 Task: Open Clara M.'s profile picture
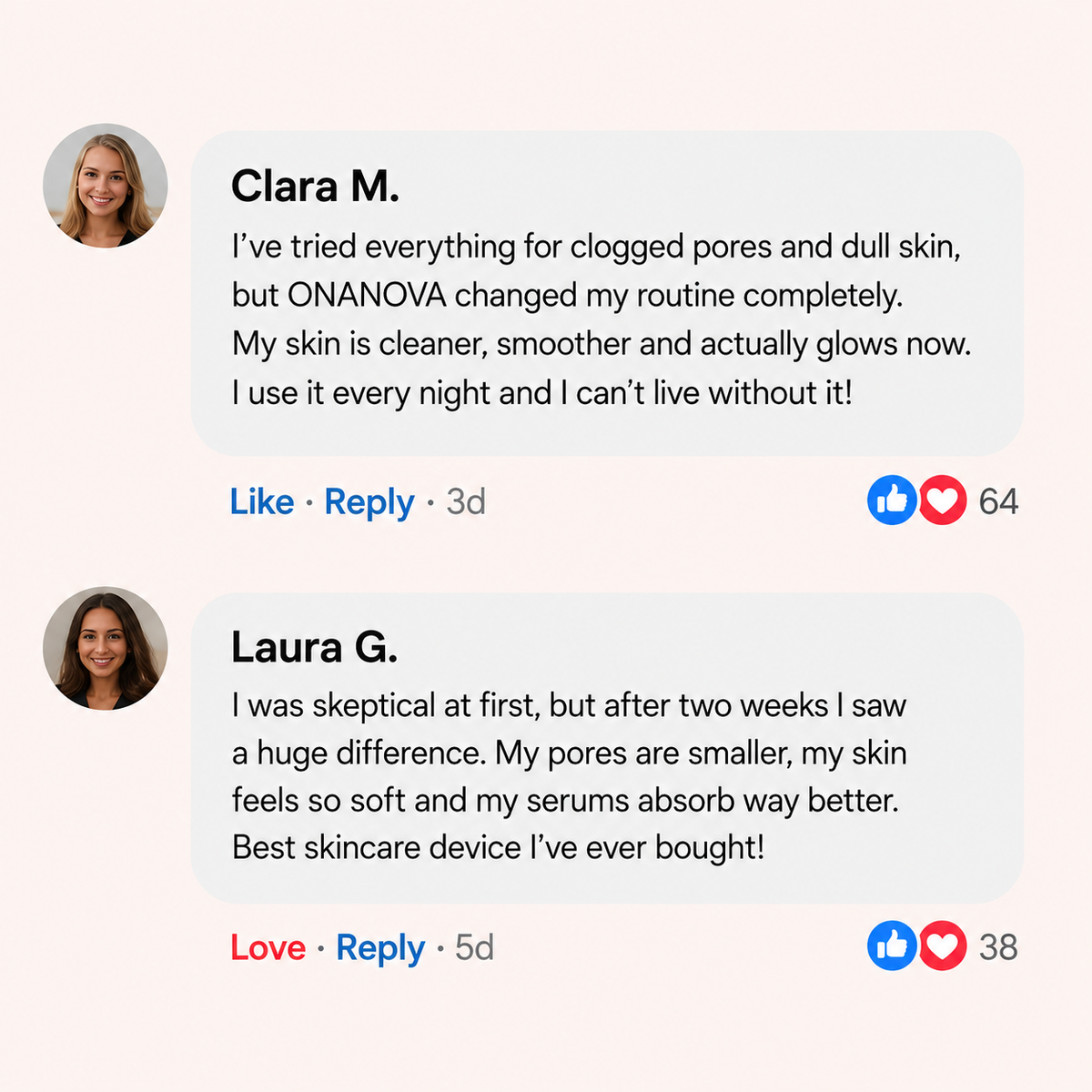(x=106, y=186)
